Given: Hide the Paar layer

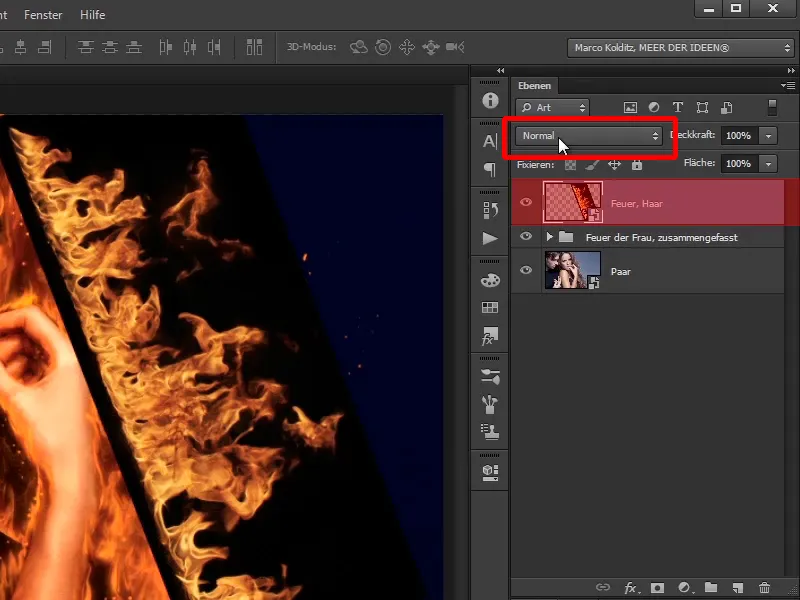Looking at the screenshot, I should (x=526, y=270).
